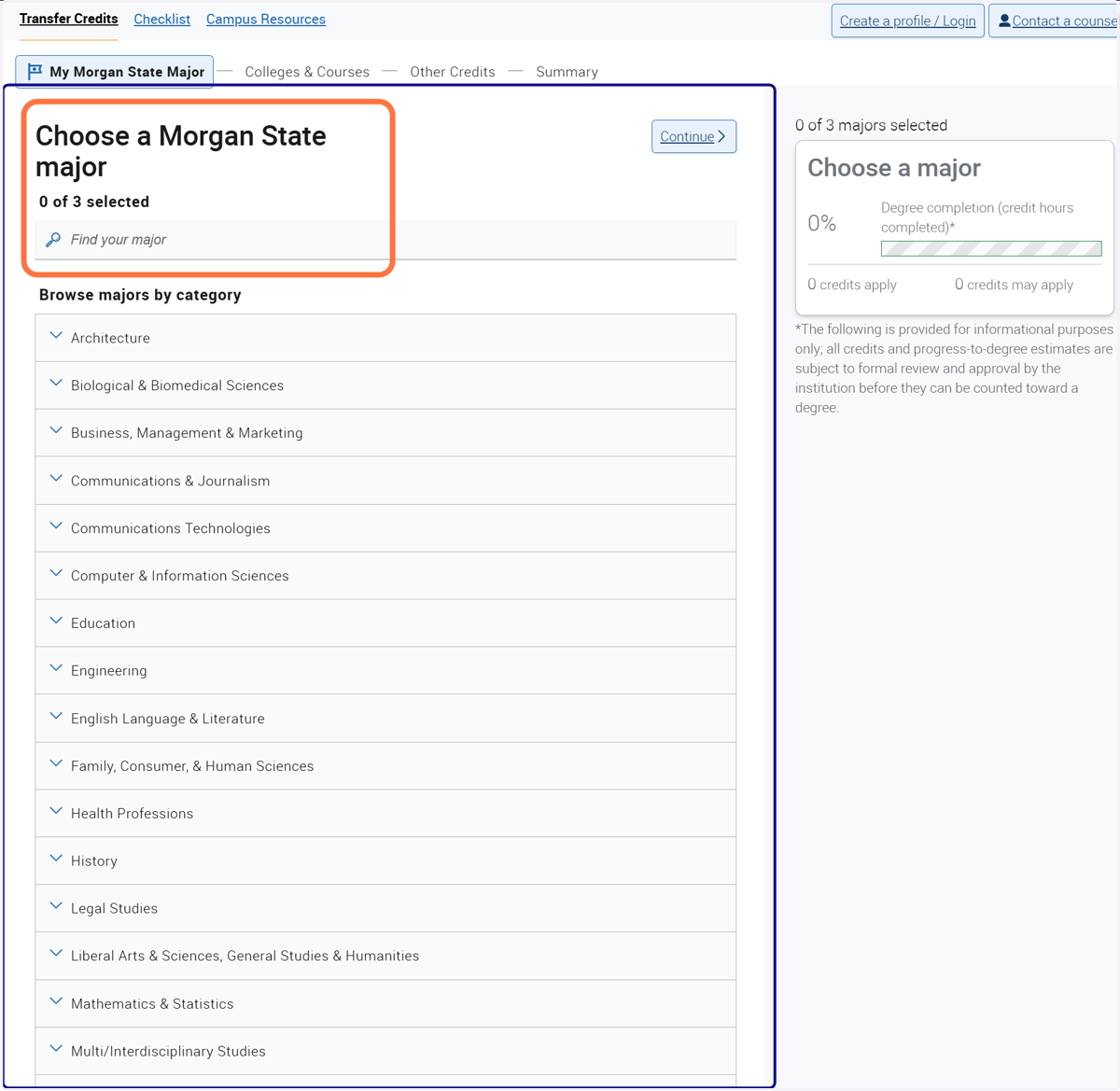The width and height of the screenshot is (1120, 1091).
Task: Expand Biological & Biomedical Sciences category
Action: point(385,385)
